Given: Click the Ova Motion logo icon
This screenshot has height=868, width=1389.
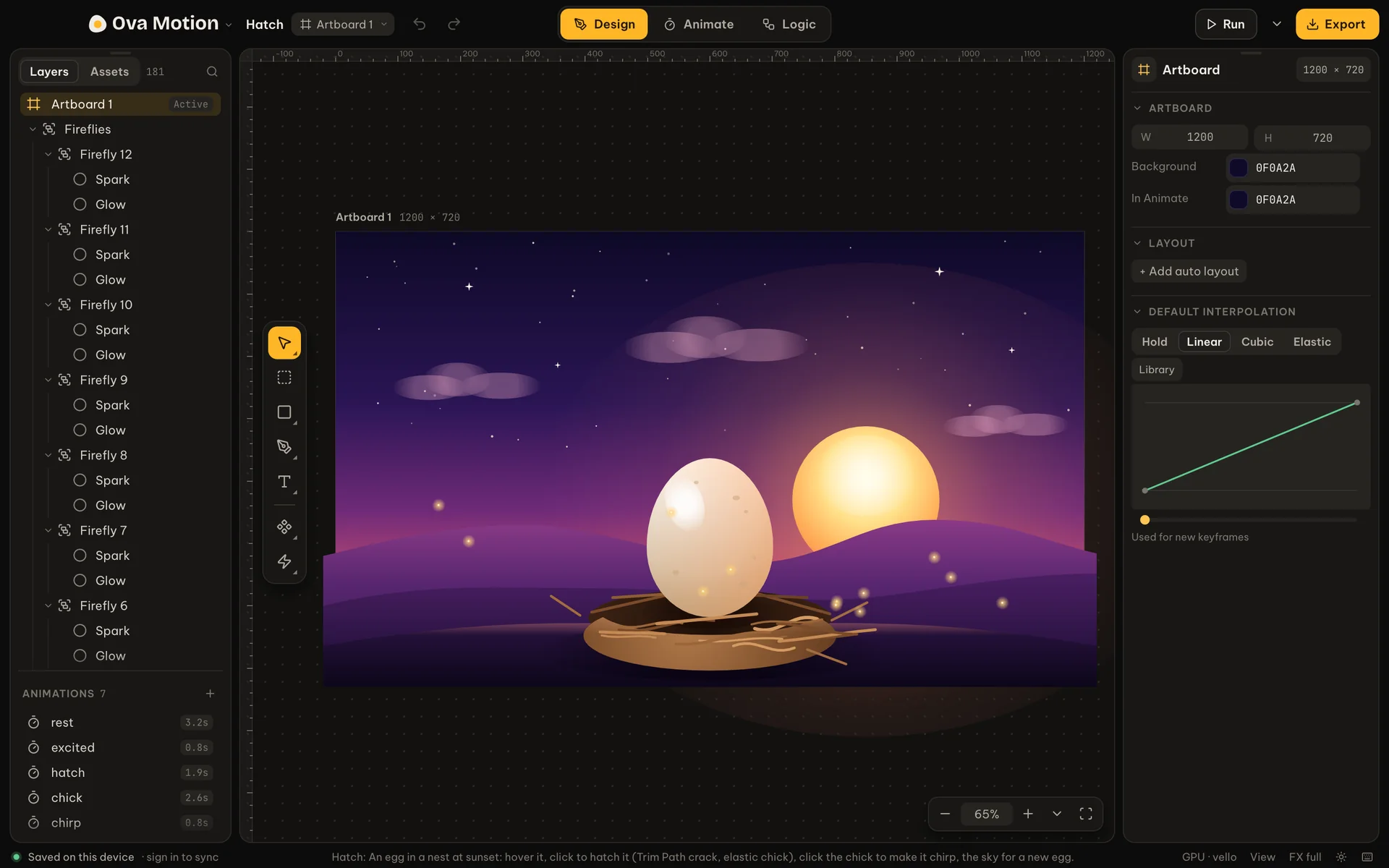Looking at the screenshot, I should 97,24.
